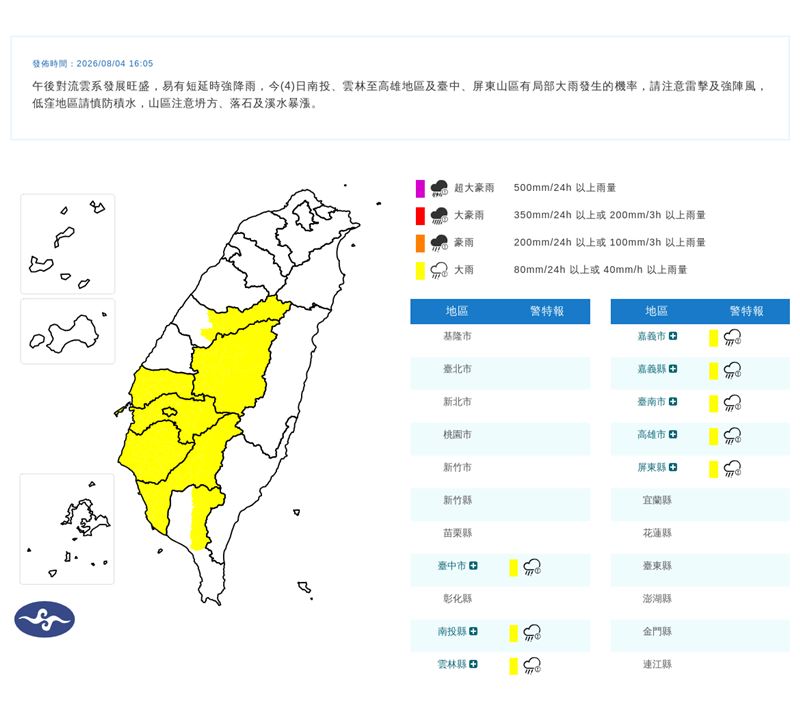Click the 豪雨 legend cloud icon
This screenshot has width=800, height=711.
point(439,243)
